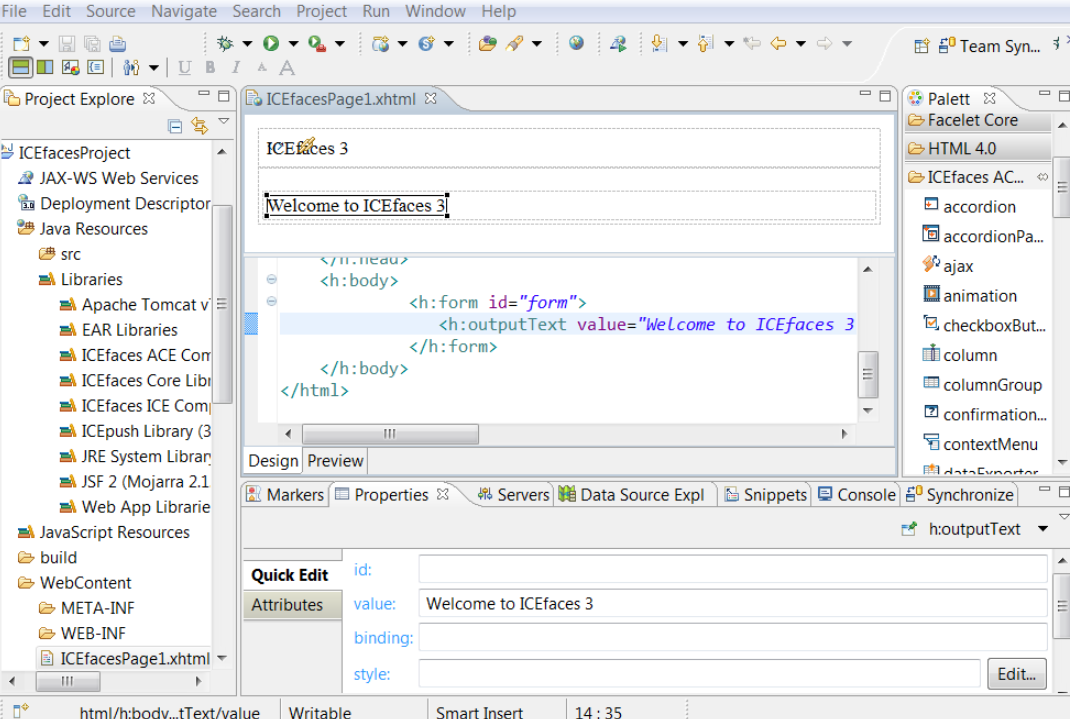Viewport: 1070px width, 719px height.
Task: Open the Run dropdown arrow
Action: pyautogui.click(x=293, y=44)
